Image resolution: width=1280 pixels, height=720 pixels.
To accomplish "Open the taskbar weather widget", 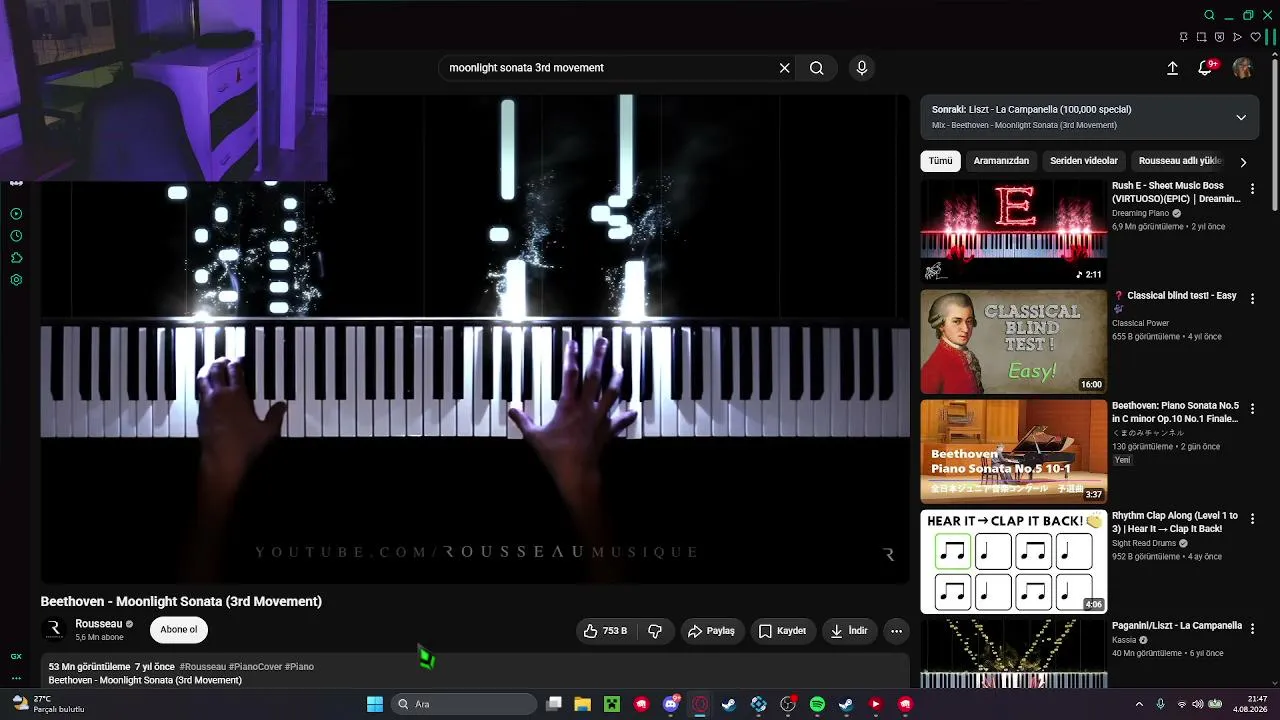I will [47, 704].
